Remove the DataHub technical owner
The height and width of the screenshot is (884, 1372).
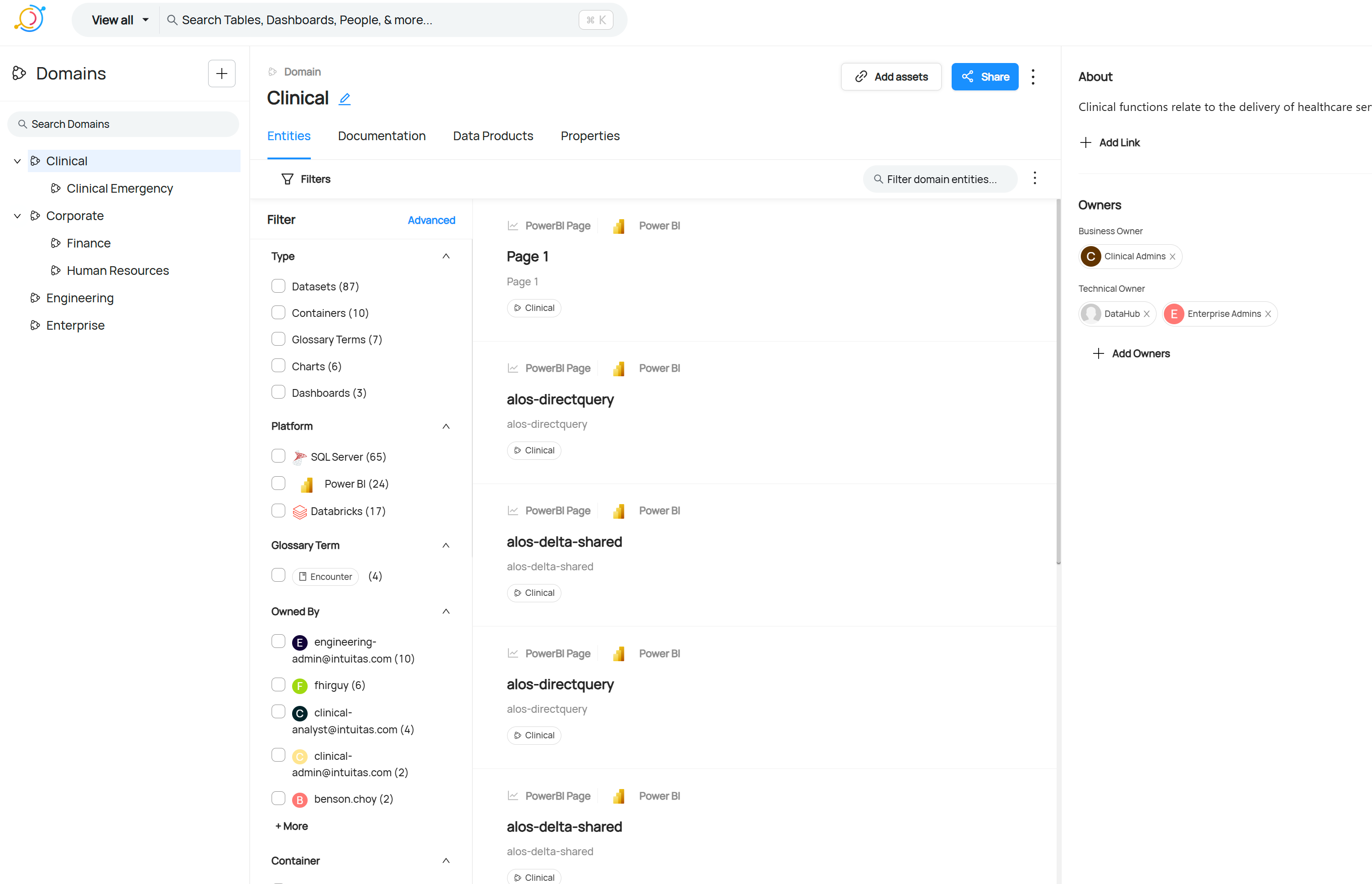(x=1147, y=314)
